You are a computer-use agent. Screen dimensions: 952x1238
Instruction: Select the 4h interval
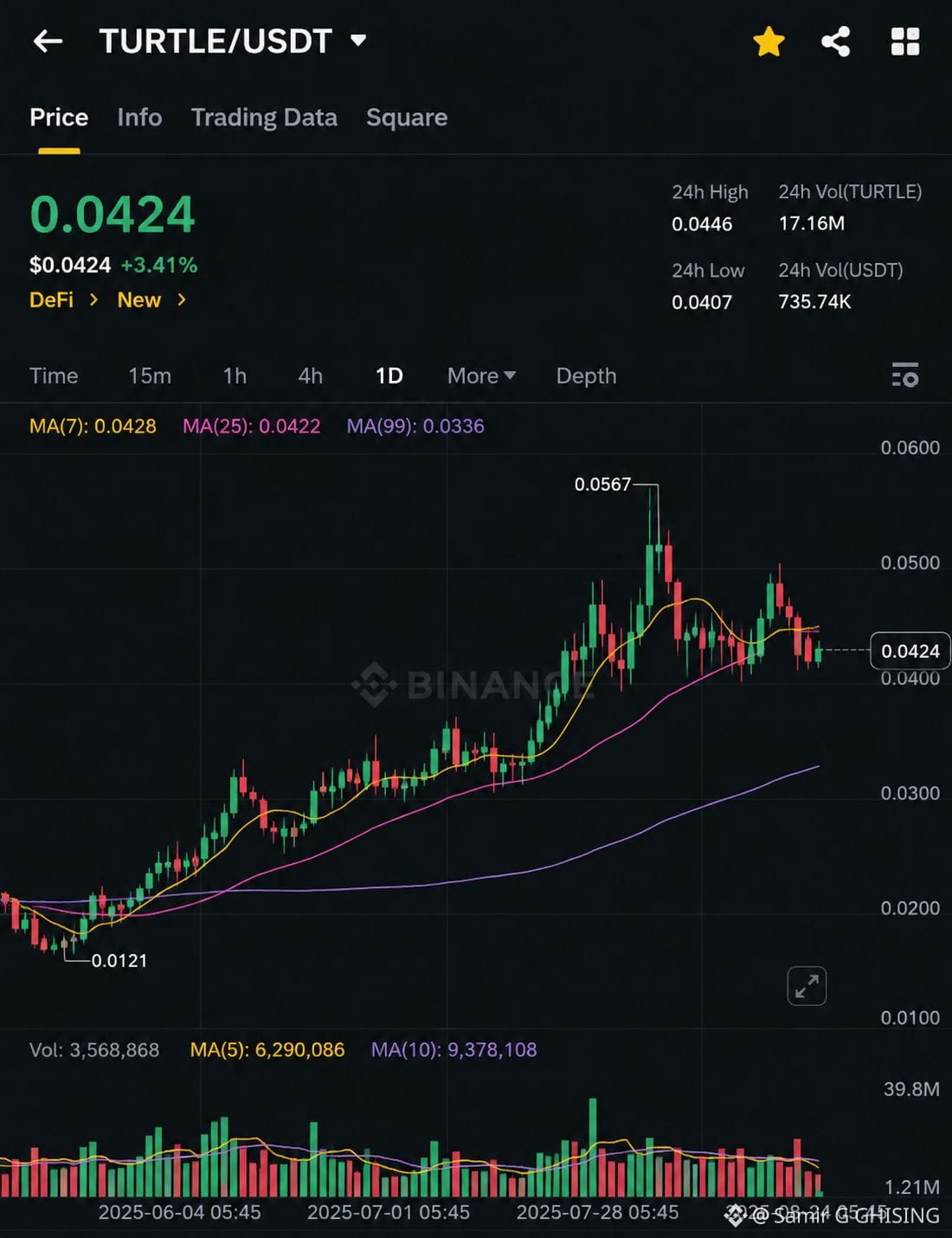(310, 376)
